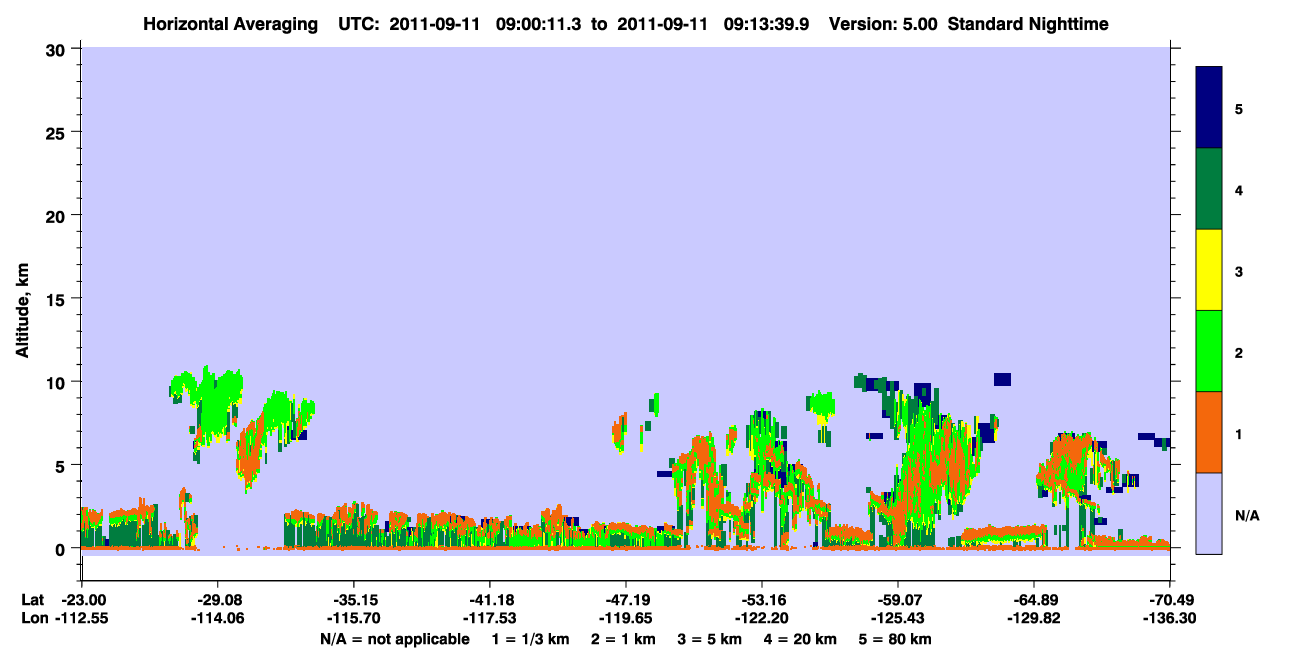This screenshot has height=667, width=1300.
Task: Click the longitude value -112.55
Action: (81, 619)
